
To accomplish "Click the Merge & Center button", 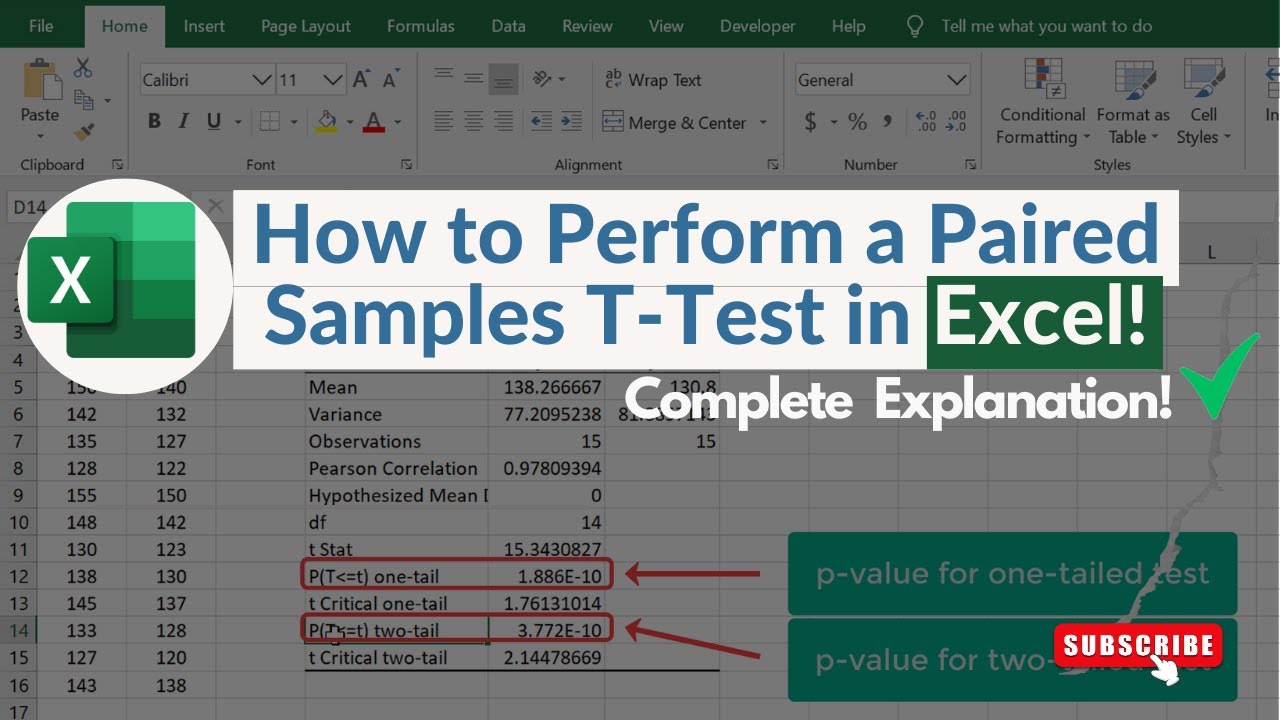I will [x=675, y=122].
